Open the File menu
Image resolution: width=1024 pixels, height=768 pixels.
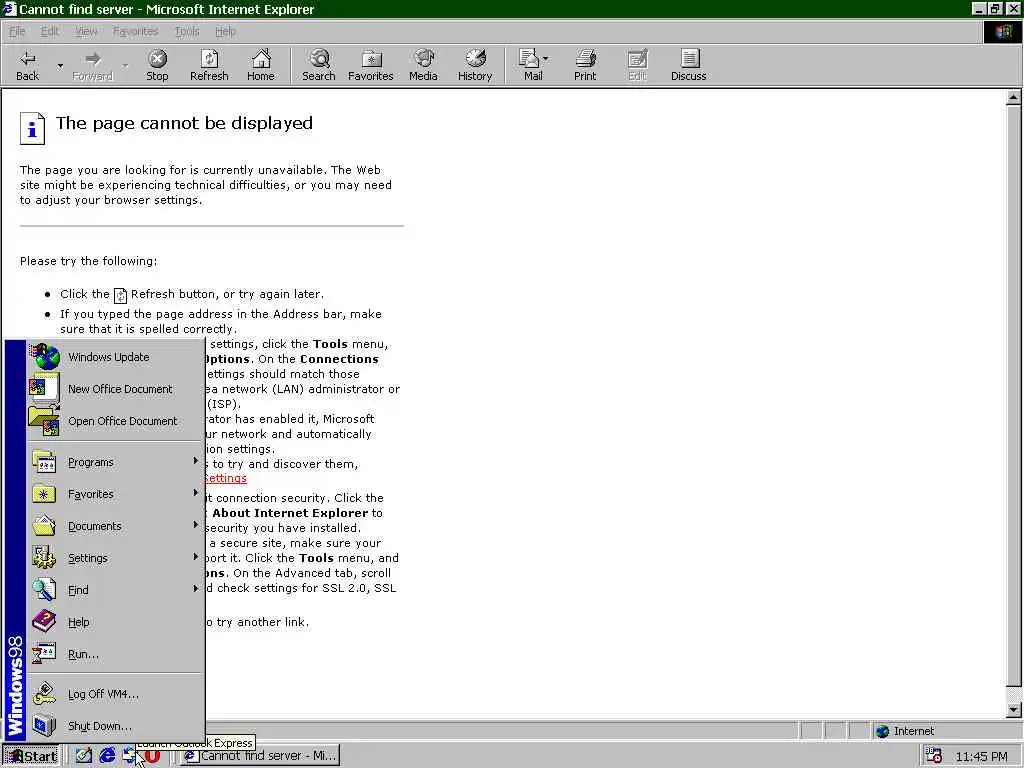pyautogui.click(x=17, y=31)
